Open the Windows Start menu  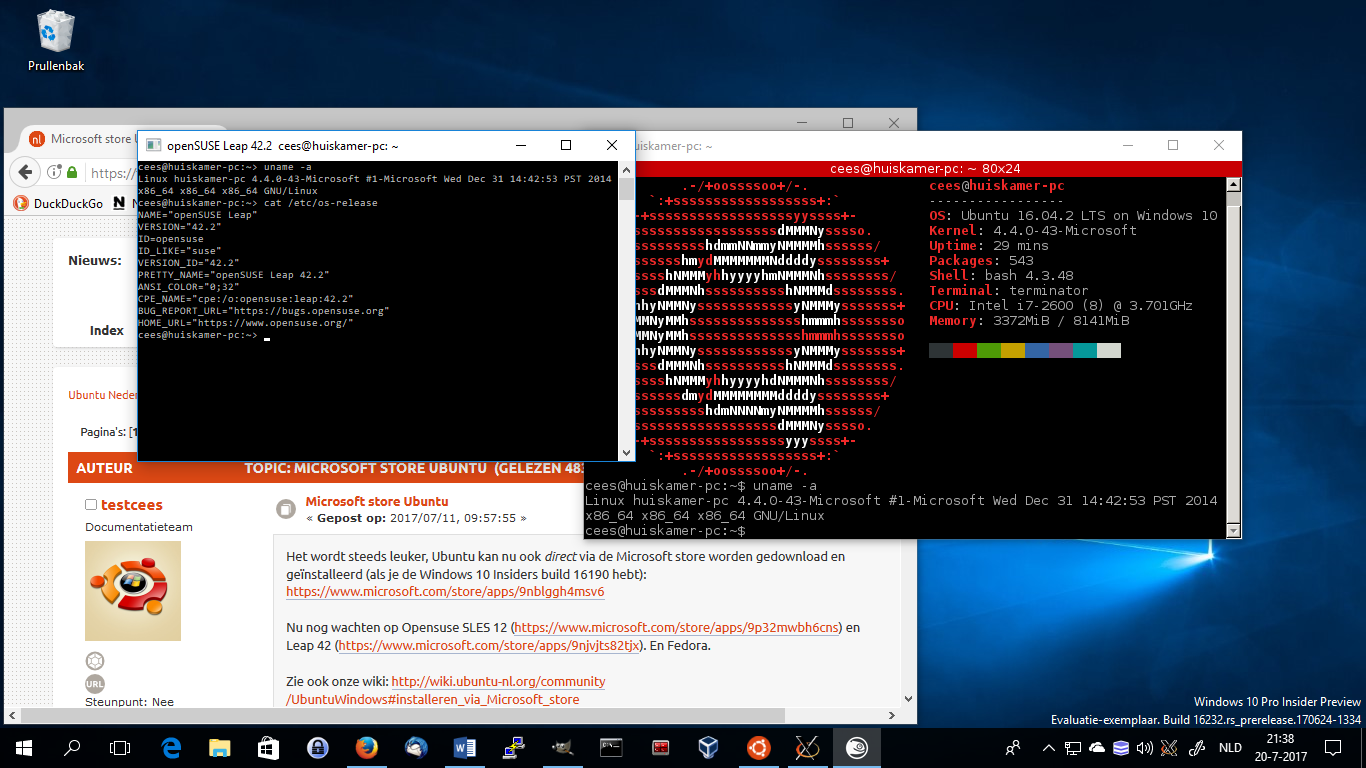point(23,747)
